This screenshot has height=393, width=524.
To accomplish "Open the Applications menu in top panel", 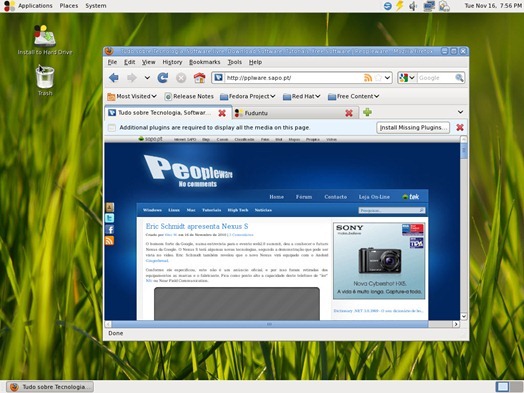I will (35, 6).
